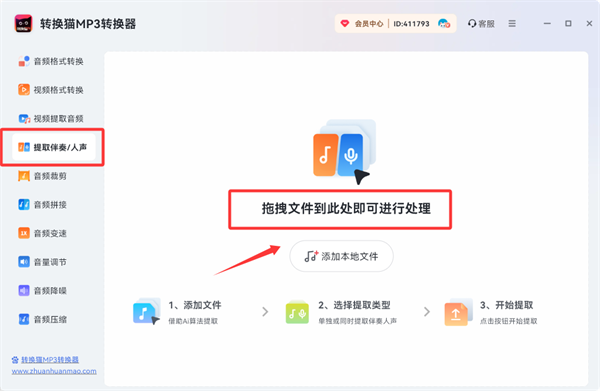Click step 2 选择提取类型 icon
The image size is (600, 391).
(297, 312)
